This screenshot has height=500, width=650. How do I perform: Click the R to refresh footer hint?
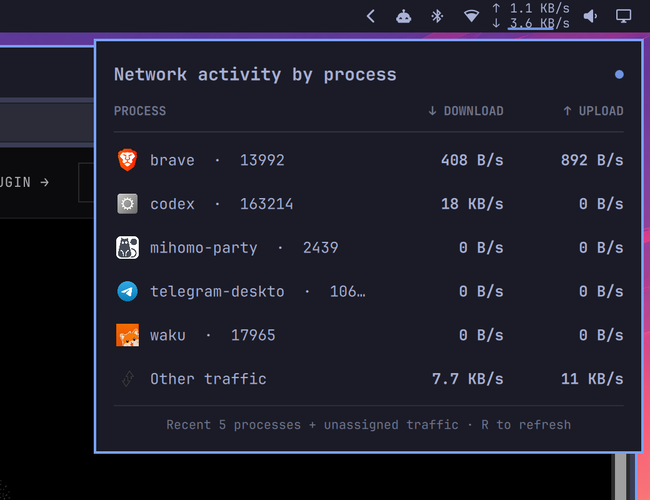tap(526, 425)
